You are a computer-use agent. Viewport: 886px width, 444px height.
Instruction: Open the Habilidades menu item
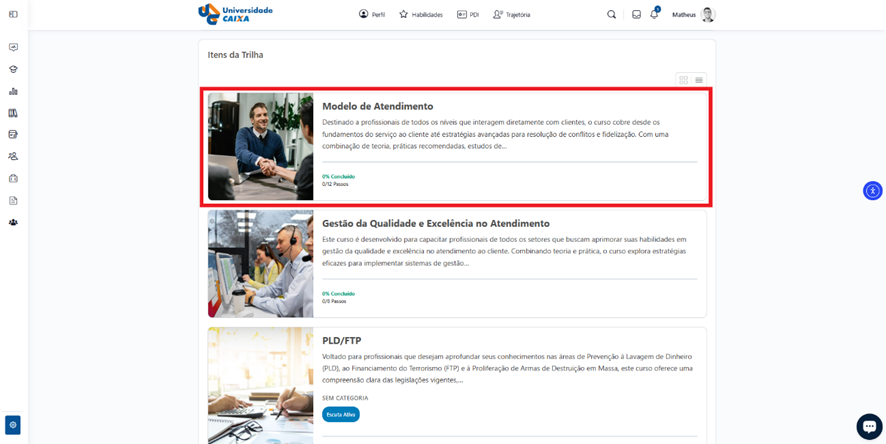[421, 15]
